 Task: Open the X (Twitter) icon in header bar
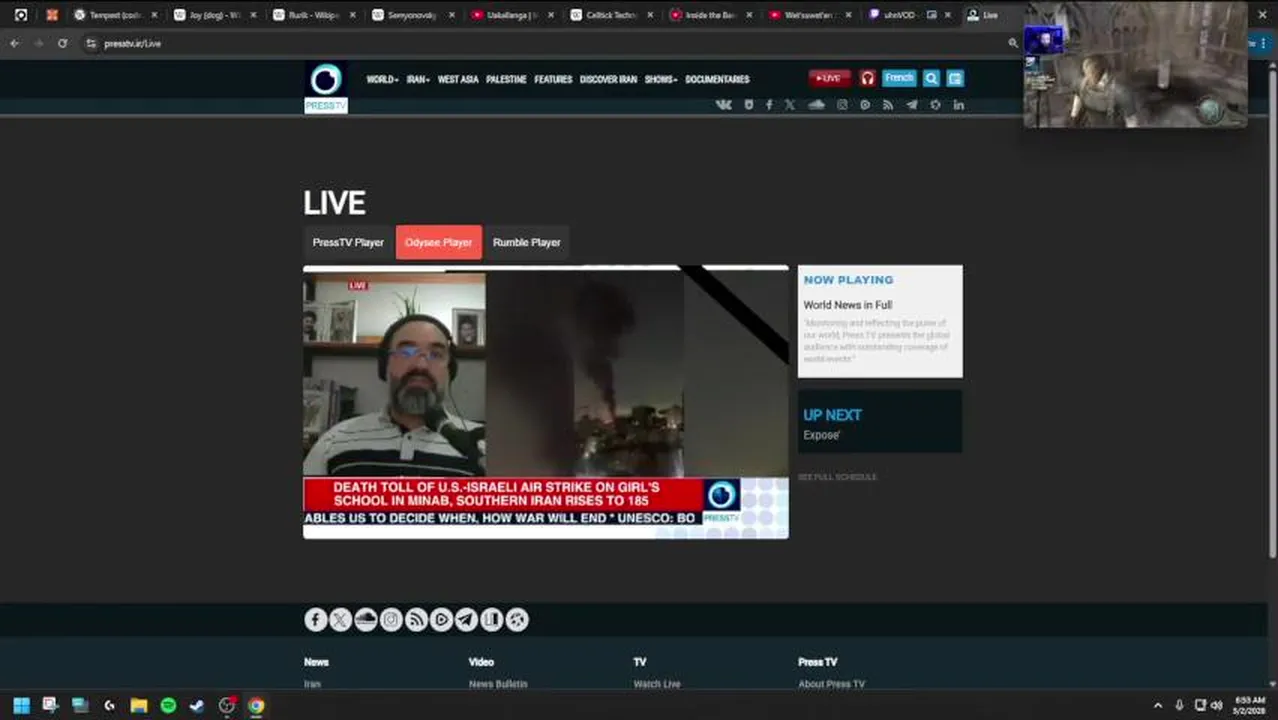(x=790, y=105)
